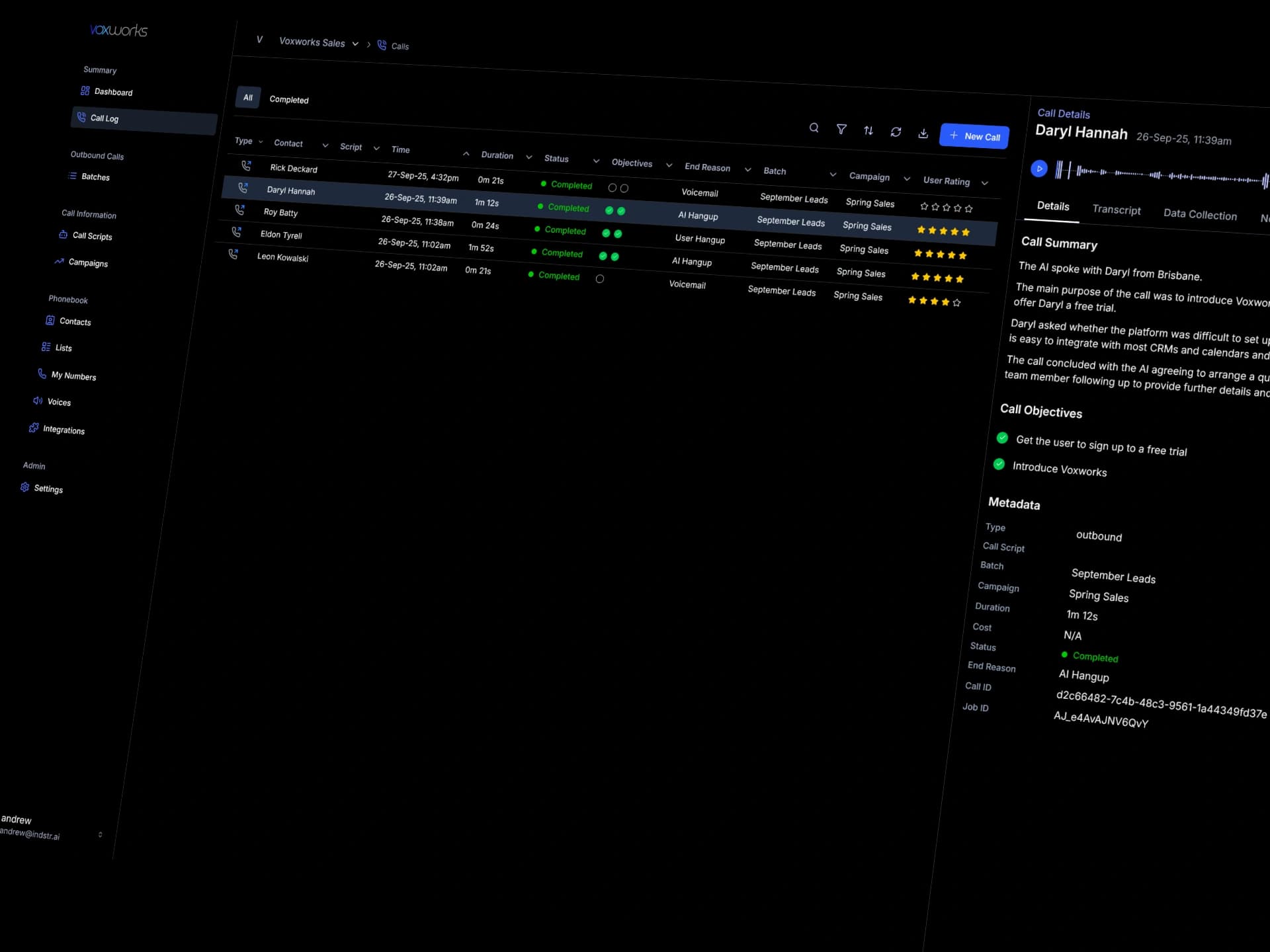
Task: Open the Voices panel
Action: click(x=60, y=401)
